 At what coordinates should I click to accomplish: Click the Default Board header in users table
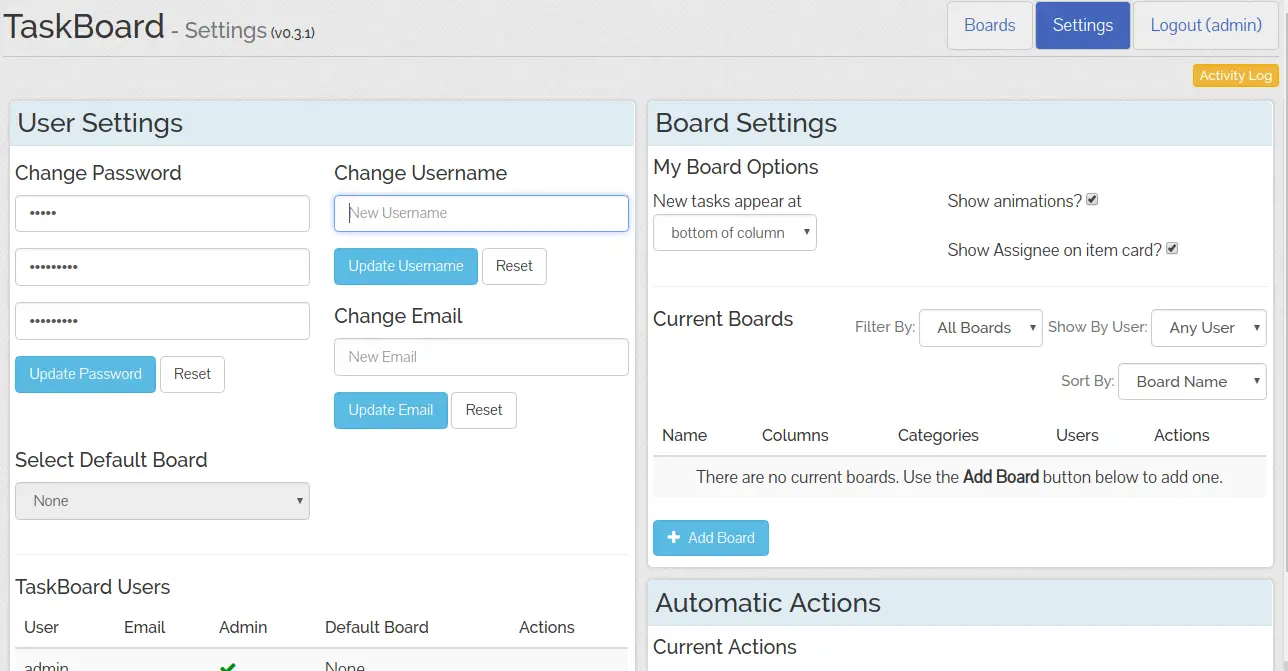pyautogui.click(x=376, y=627)
